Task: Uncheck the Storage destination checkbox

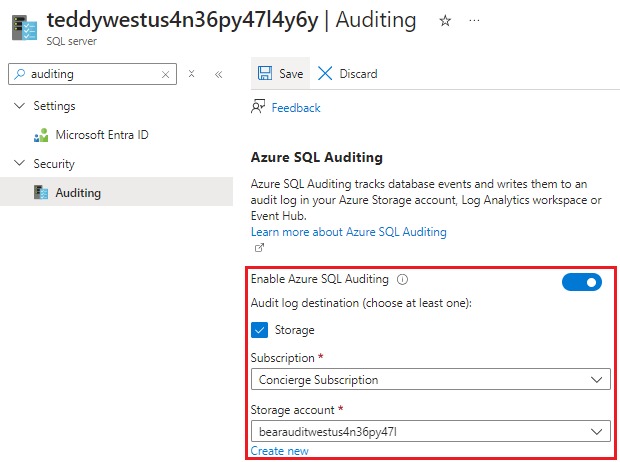Action: (x=259, y=330)
